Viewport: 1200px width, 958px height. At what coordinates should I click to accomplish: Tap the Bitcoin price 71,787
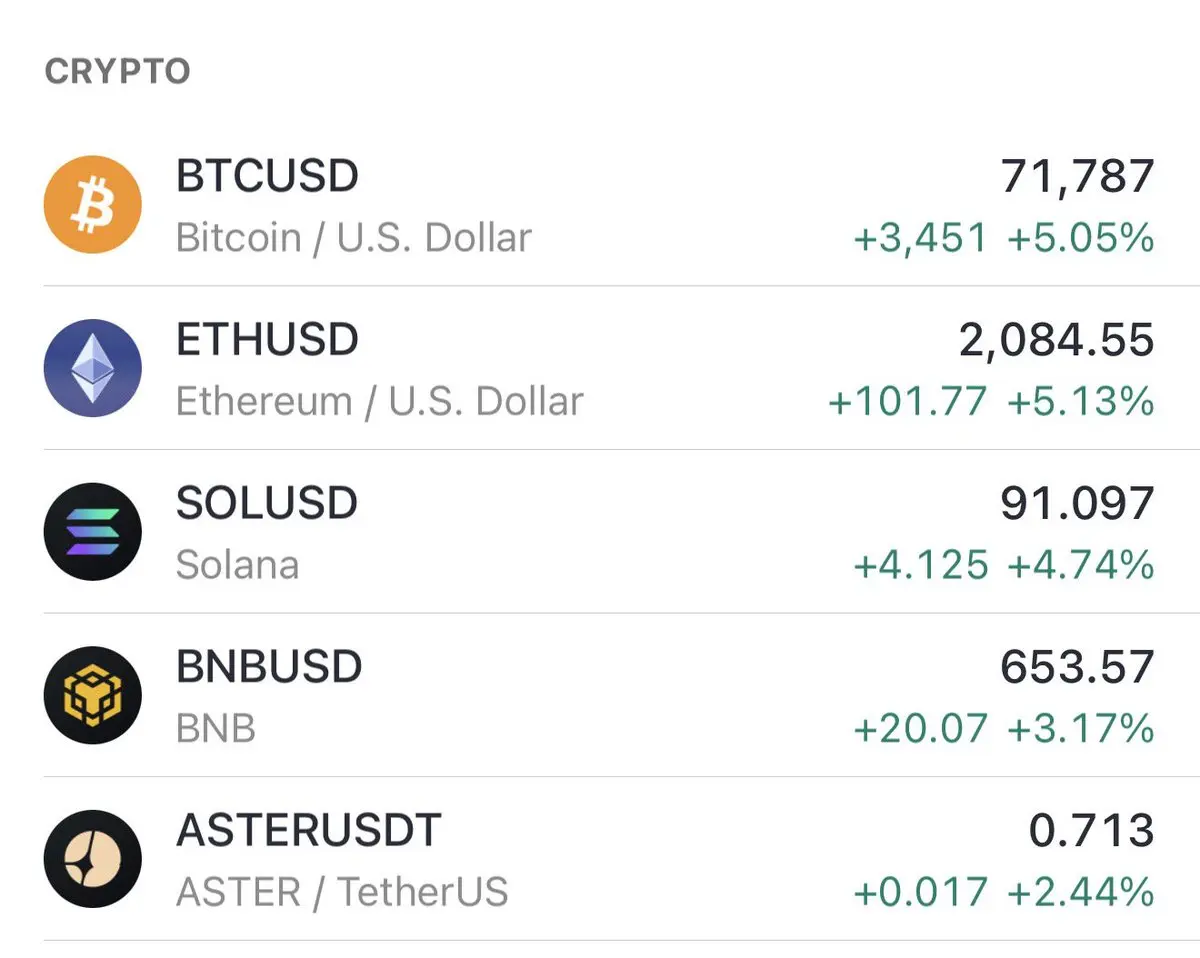(x=1077, y=177)
